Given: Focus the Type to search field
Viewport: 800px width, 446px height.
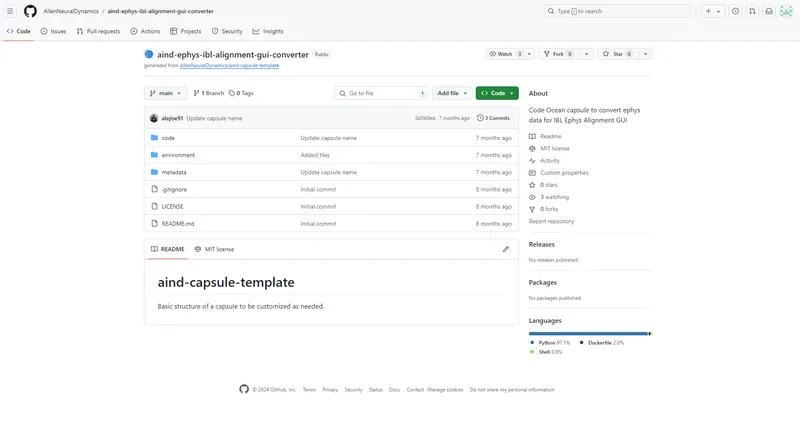Looking at the screenshot, I should tap(617, 11).
